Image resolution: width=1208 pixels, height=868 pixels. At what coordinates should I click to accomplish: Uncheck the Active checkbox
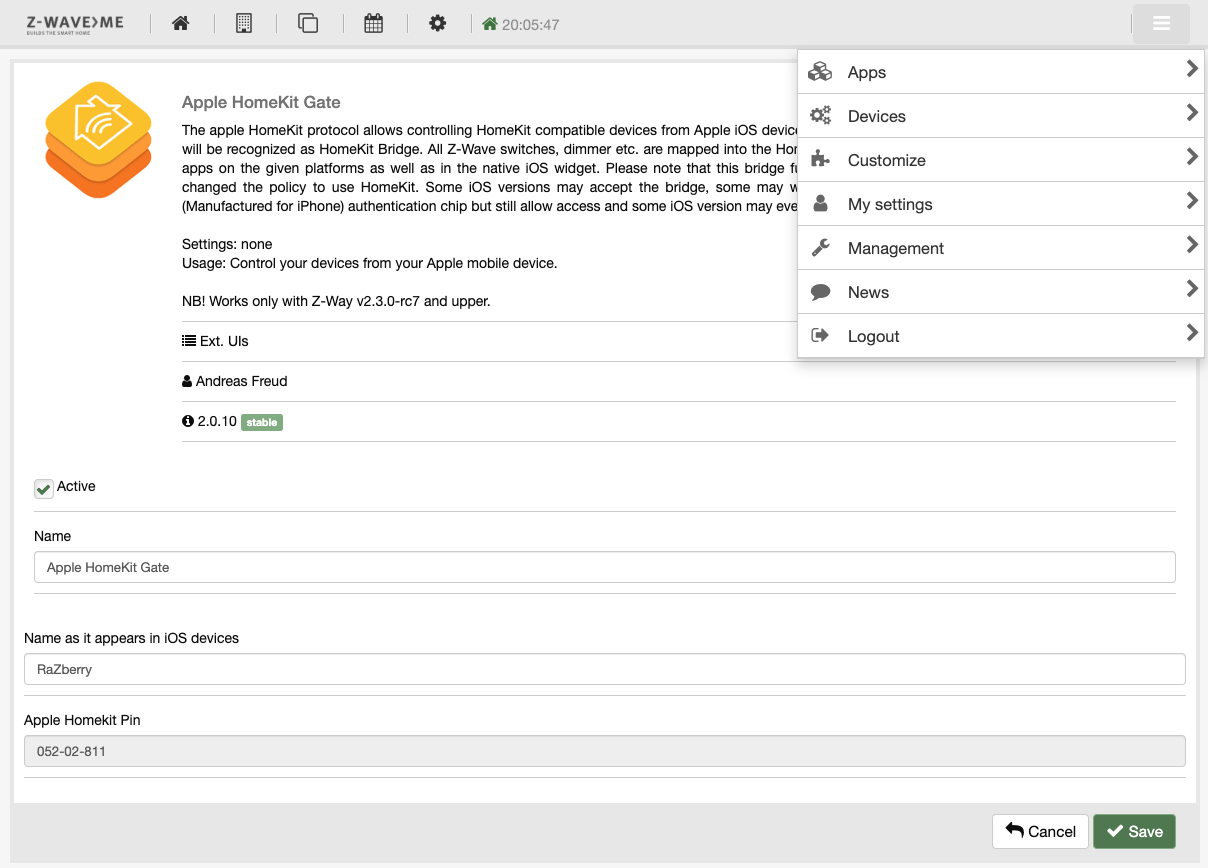pos(43,488)
